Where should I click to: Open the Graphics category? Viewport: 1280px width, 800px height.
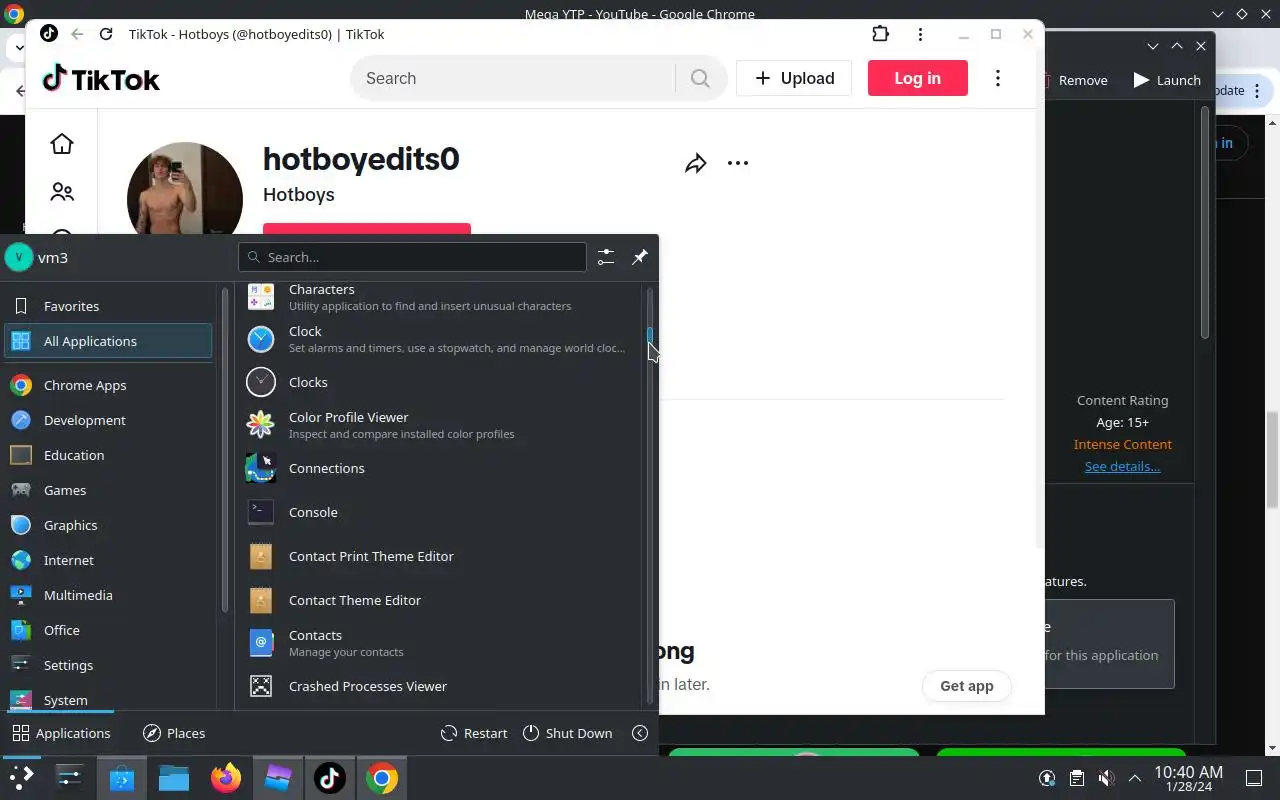(108, 525)
